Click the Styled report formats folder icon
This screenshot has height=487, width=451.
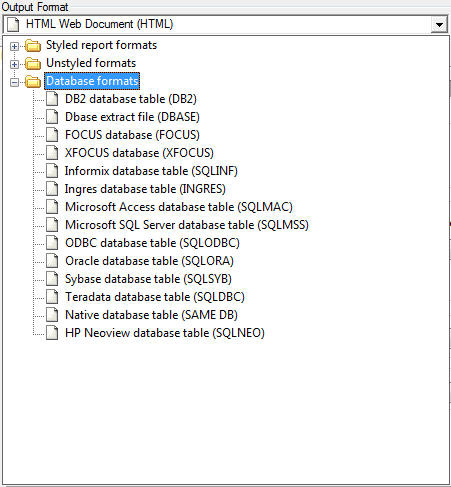click(x=33, y=46)
